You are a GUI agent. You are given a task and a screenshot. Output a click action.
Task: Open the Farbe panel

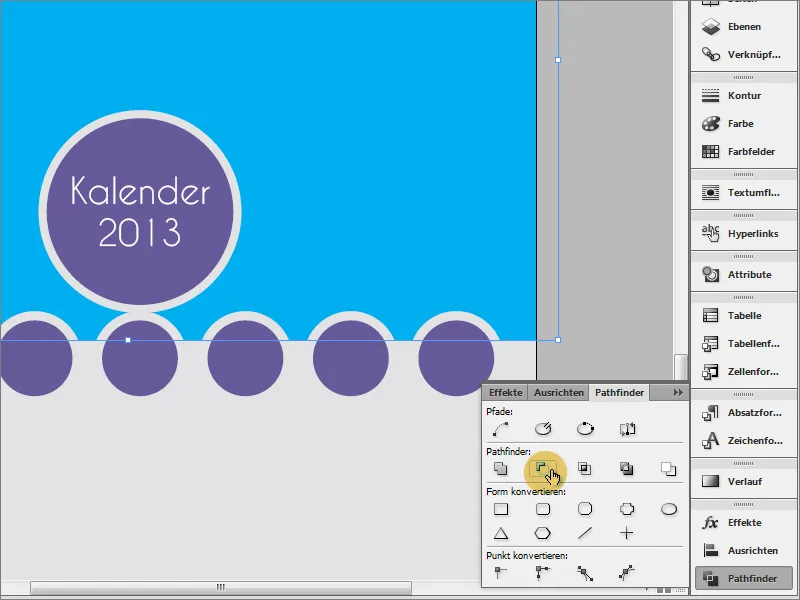[743, 123]
